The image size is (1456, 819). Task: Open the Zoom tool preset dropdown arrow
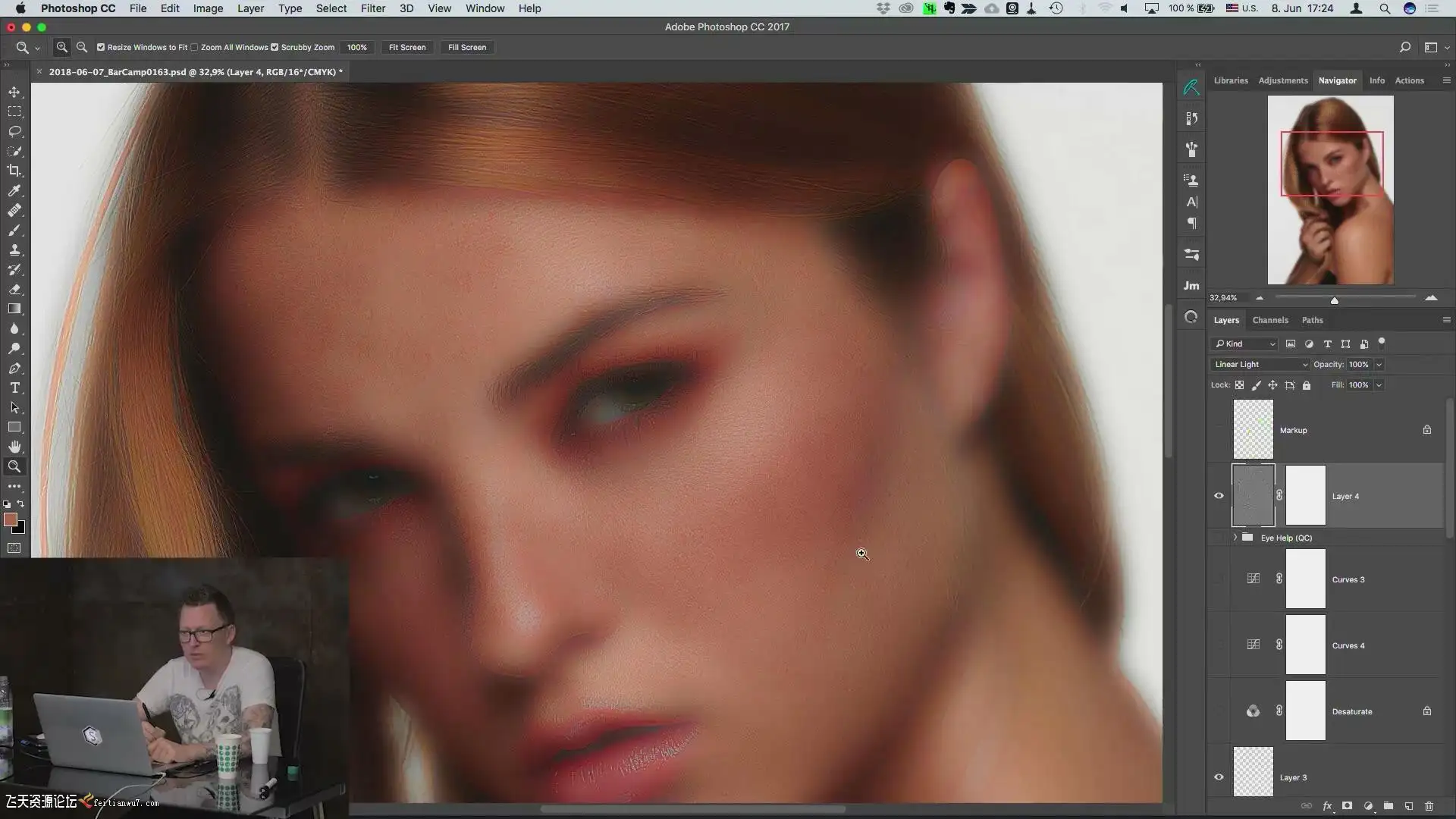point(37,48)
